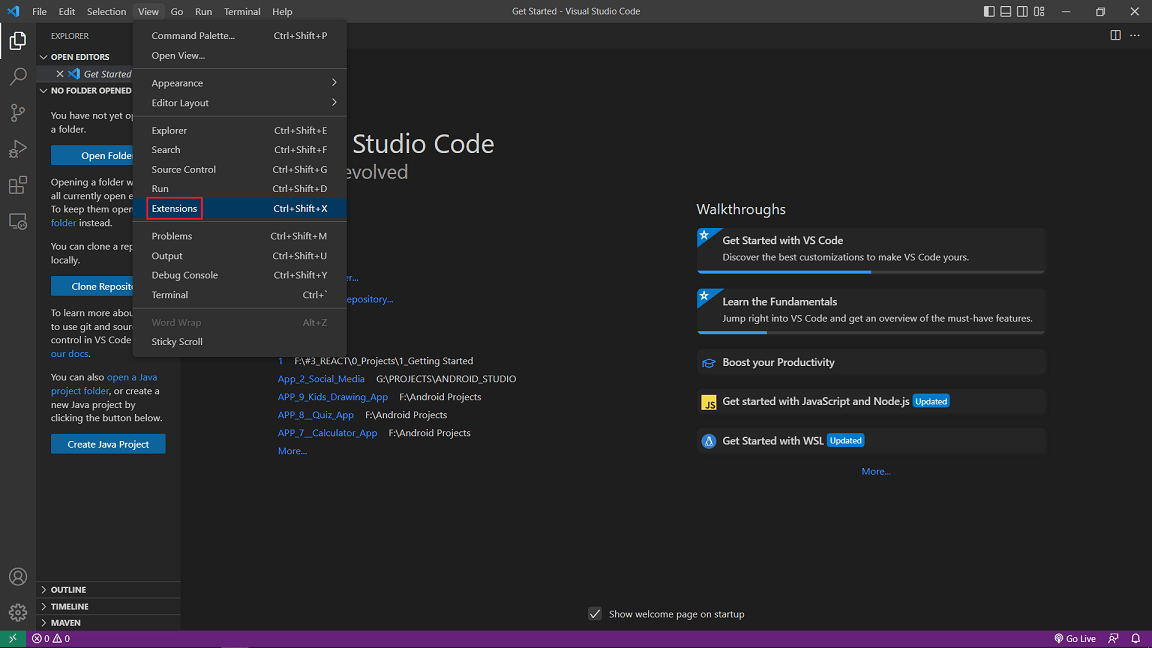Click the Clone Repository button
This screenshot has height=648, width=1152.
tap(93, 287)
